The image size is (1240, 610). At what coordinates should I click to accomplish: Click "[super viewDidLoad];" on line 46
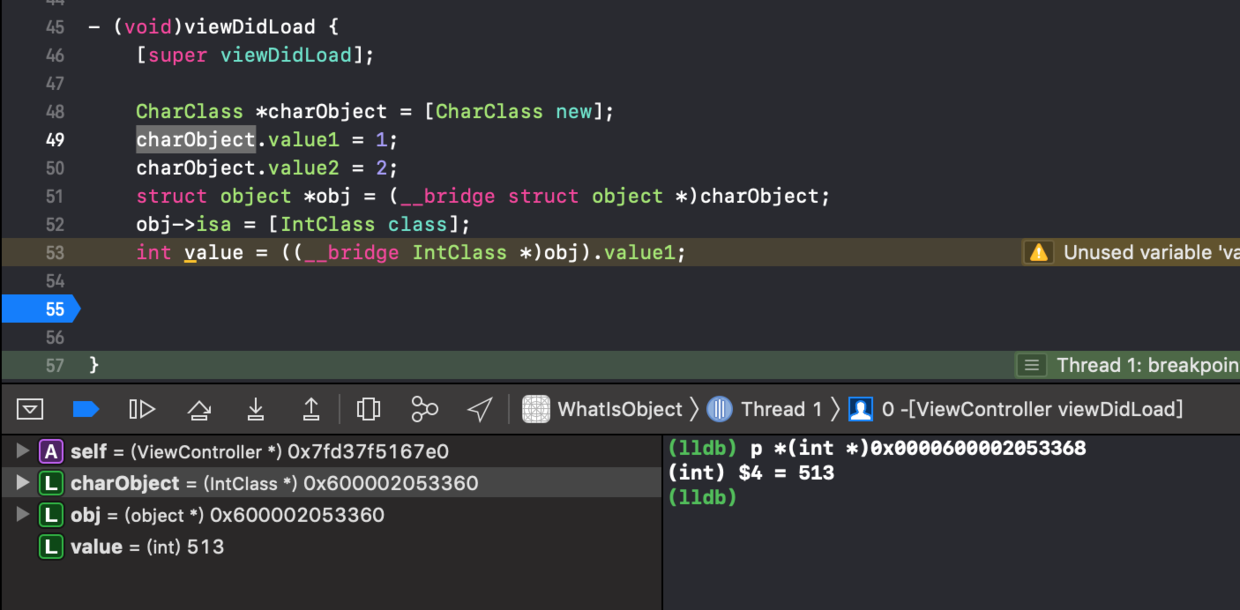point(255,55)
